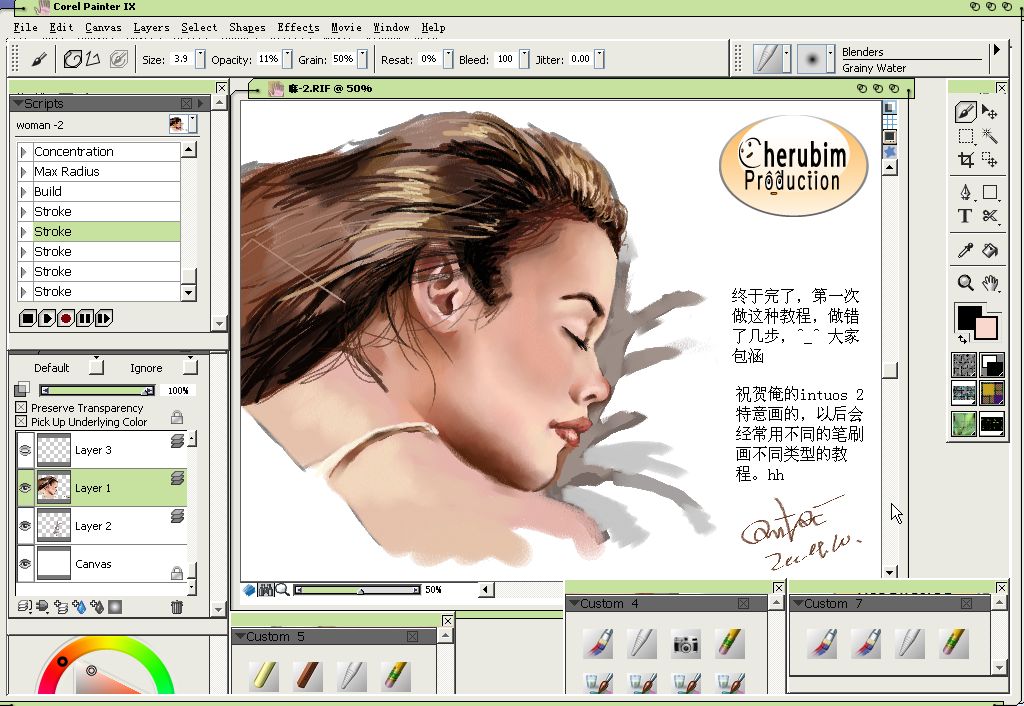Open the Window menu
This screenshot has height=706, width=1024.
(391, 27)
